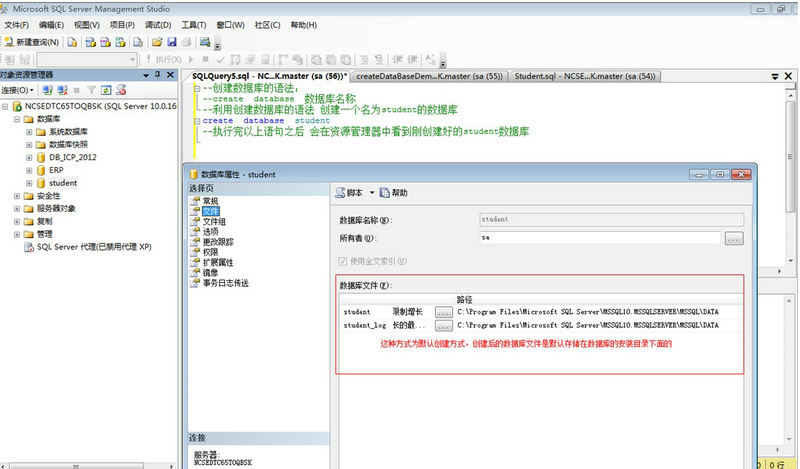Select the 常规 (General) page
800x469 pixels.
point(210,201)
